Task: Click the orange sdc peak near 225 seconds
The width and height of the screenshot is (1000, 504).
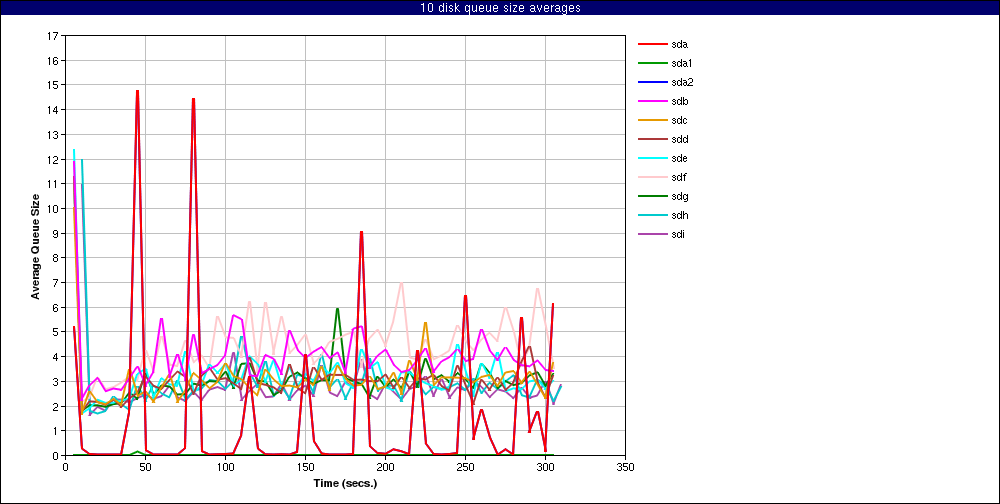Action: point(425,323)
